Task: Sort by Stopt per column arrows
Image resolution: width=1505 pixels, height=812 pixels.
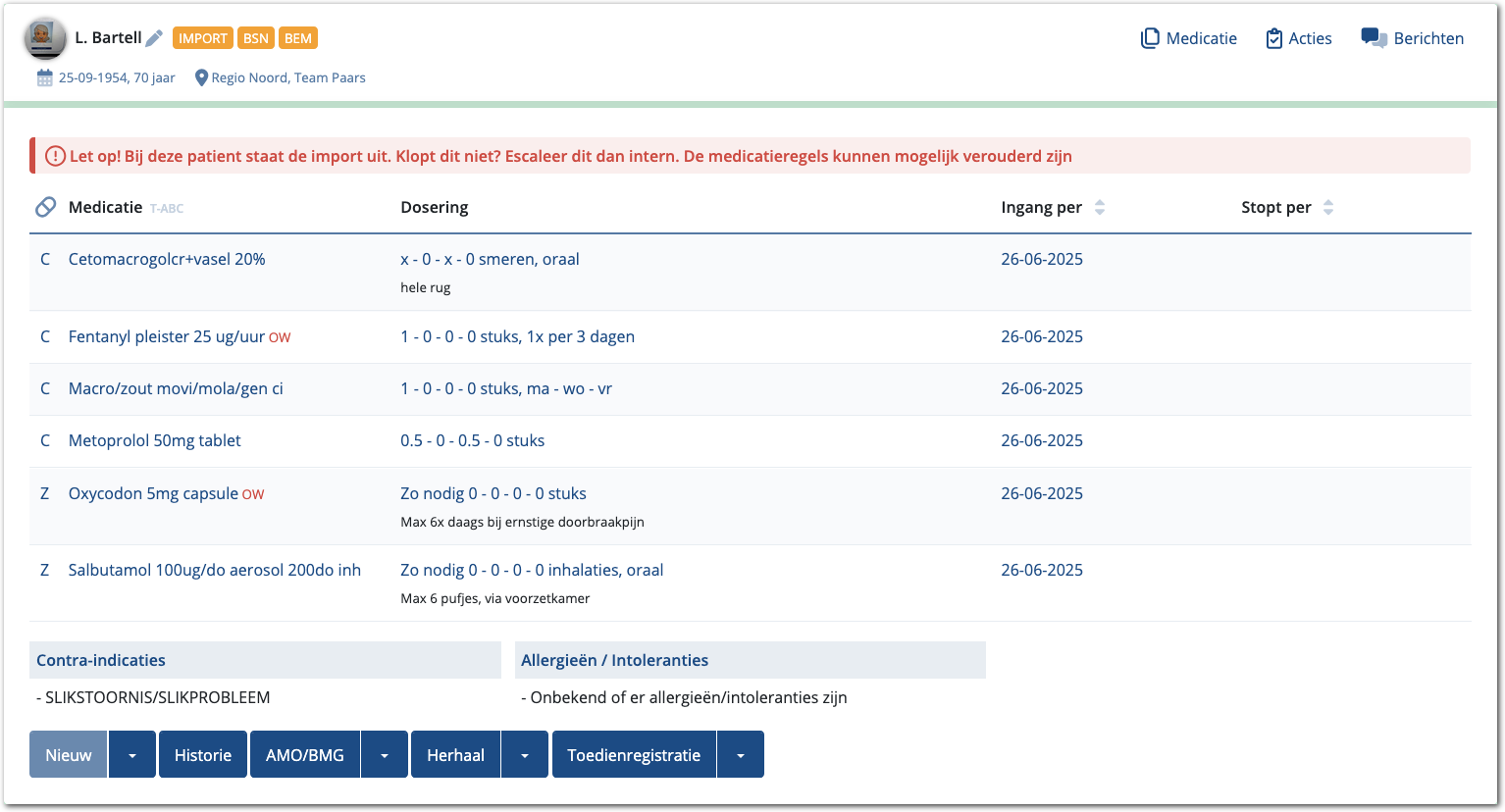Action: (1328, 207)
